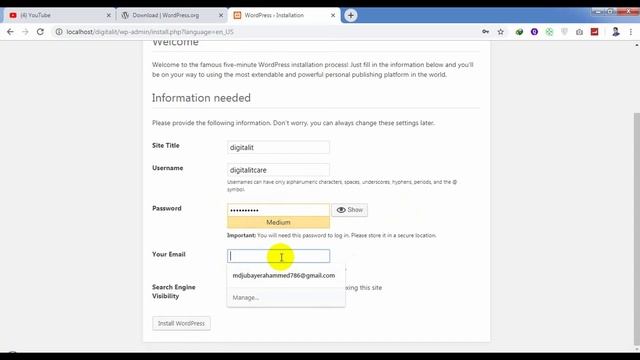The height and width of the screenshot is (360, 640).
Task: Select the WordPress Installation tab
Action: tap(284, 15)
